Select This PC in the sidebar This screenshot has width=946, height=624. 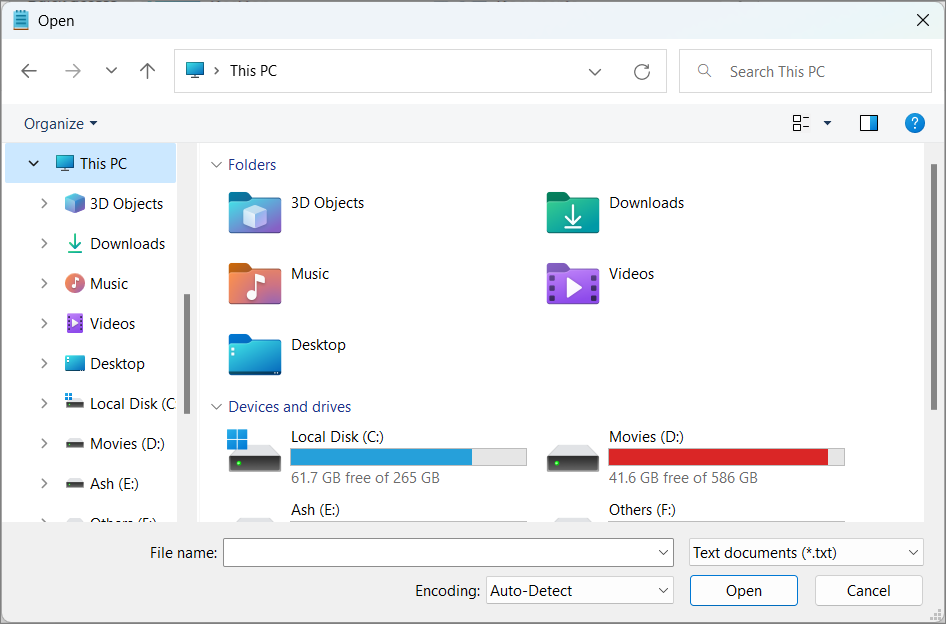click(x=90, y=164)
